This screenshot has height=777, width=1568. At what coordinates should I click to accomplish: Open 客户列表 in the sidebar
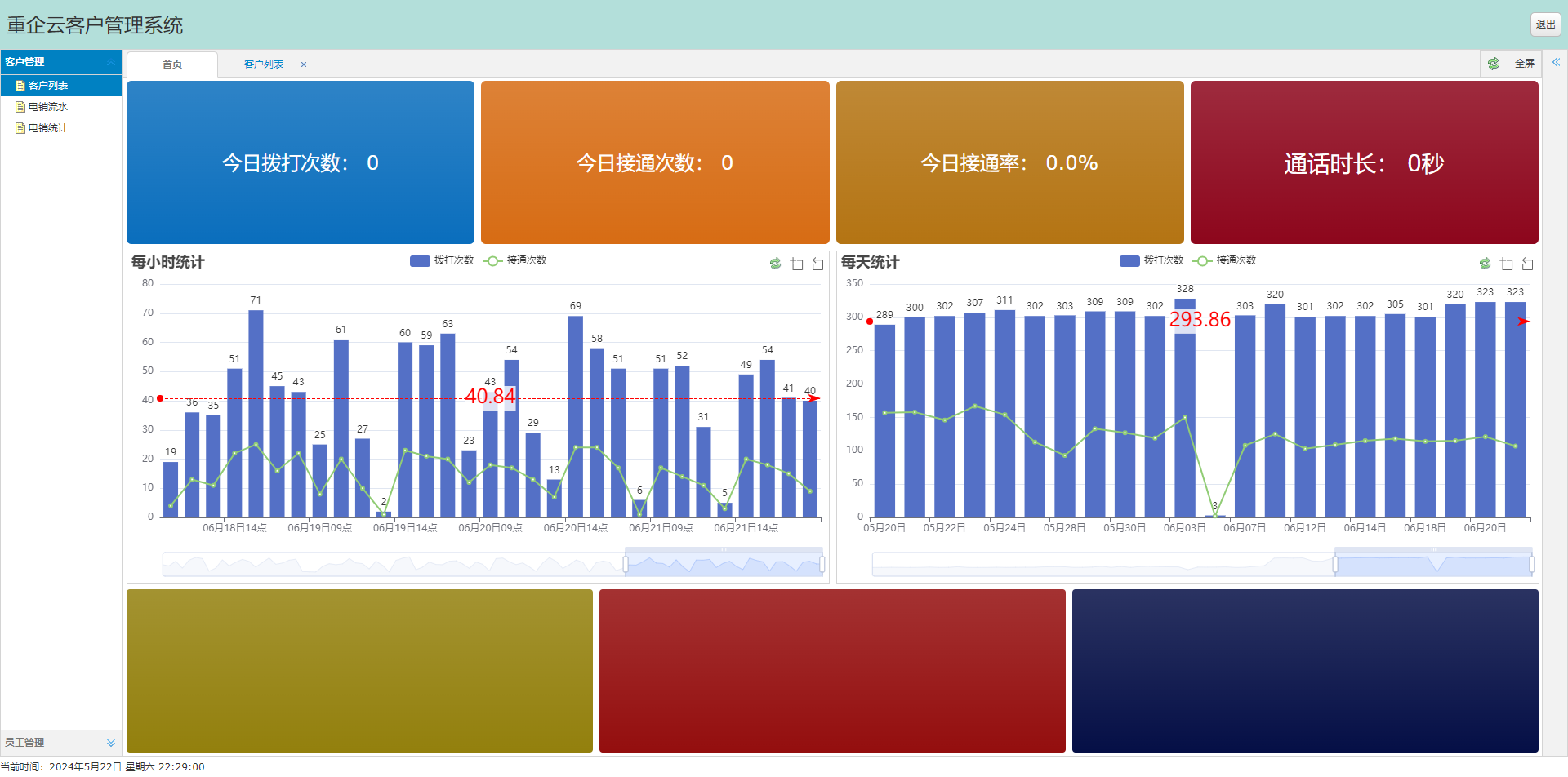pos(61,85)
